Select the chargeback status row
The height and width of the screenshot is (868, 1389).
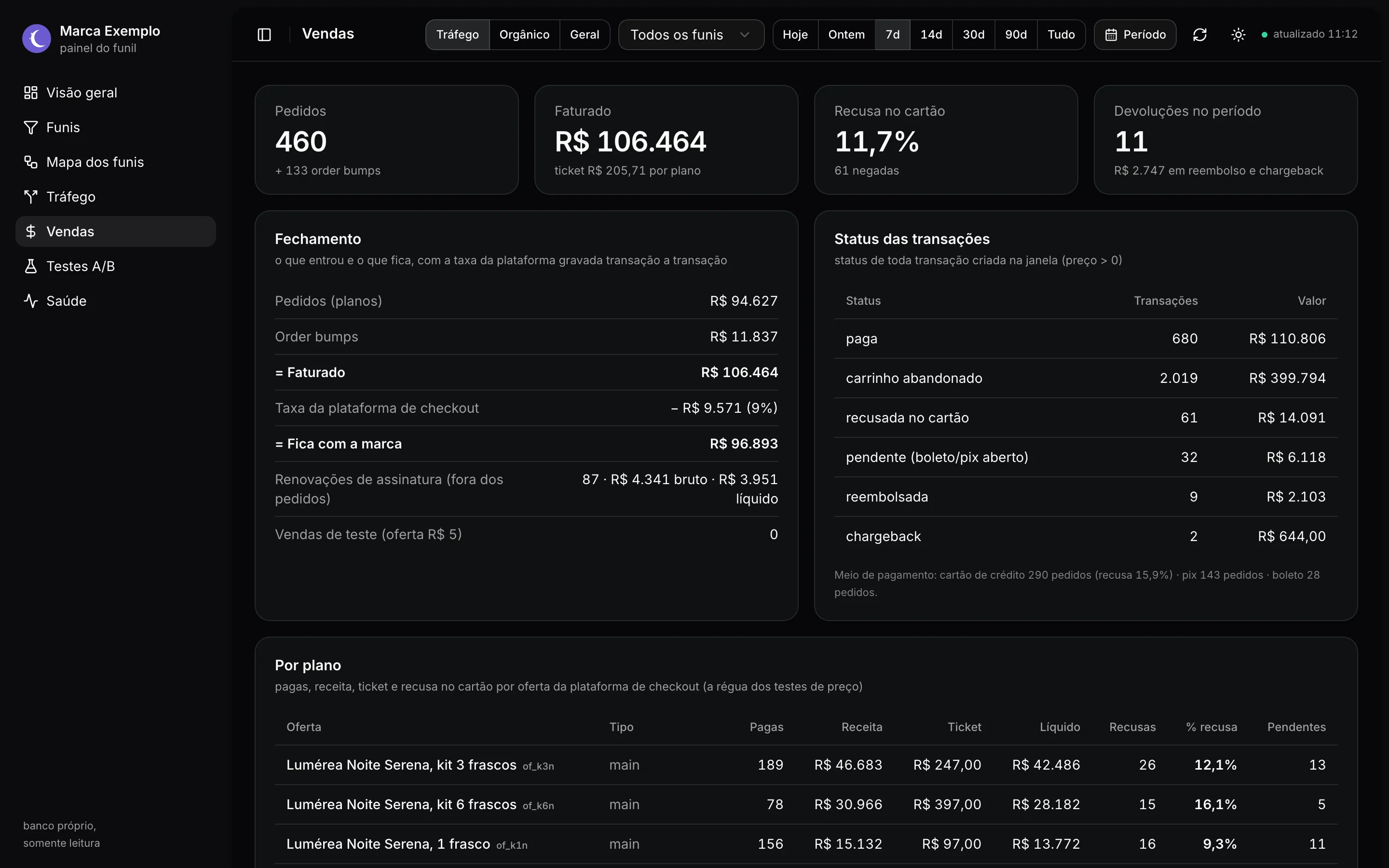point(1085,536)
